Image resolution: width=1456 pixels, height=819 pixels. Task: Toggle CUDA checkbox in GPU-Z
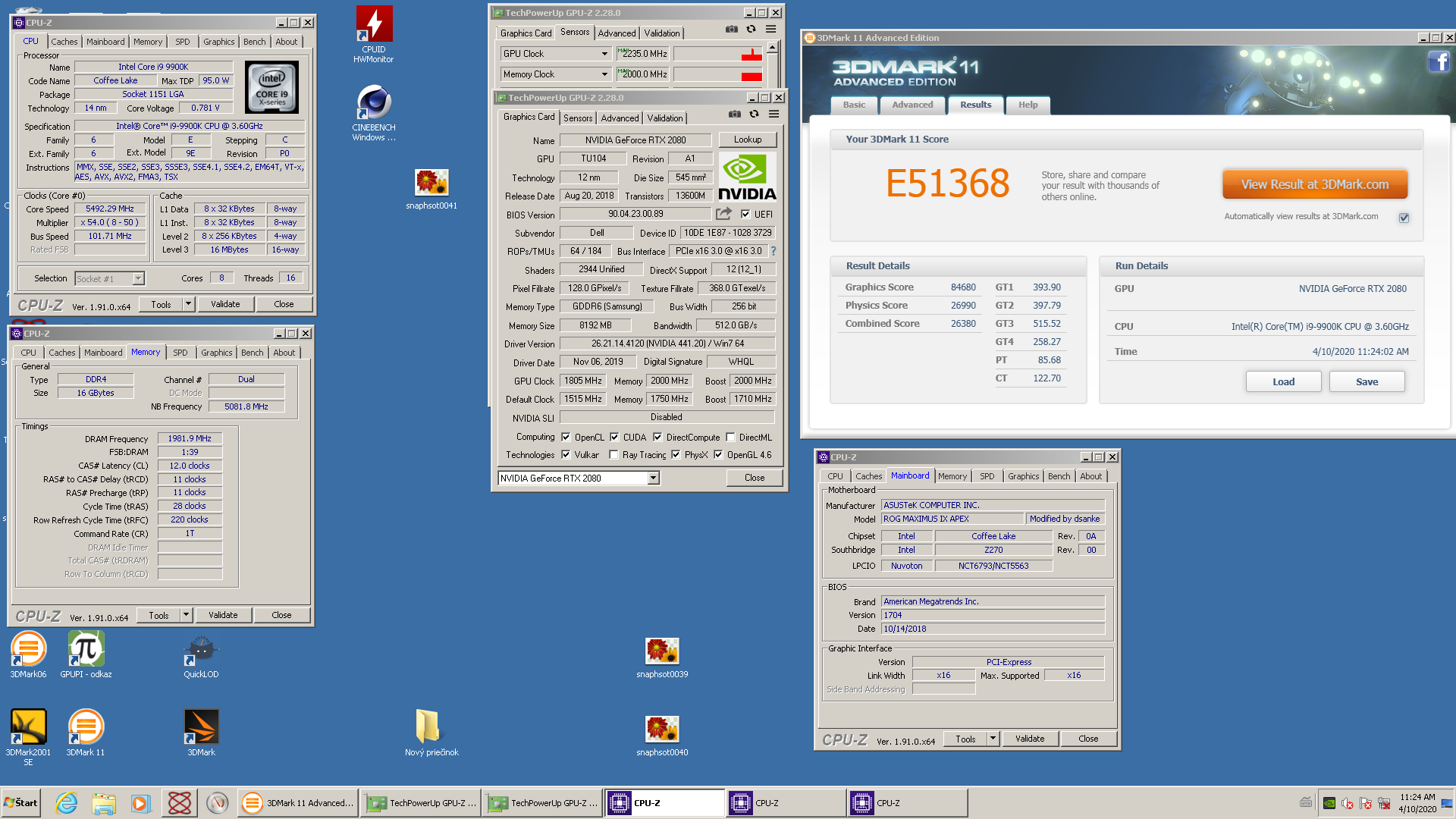point(614,438)
